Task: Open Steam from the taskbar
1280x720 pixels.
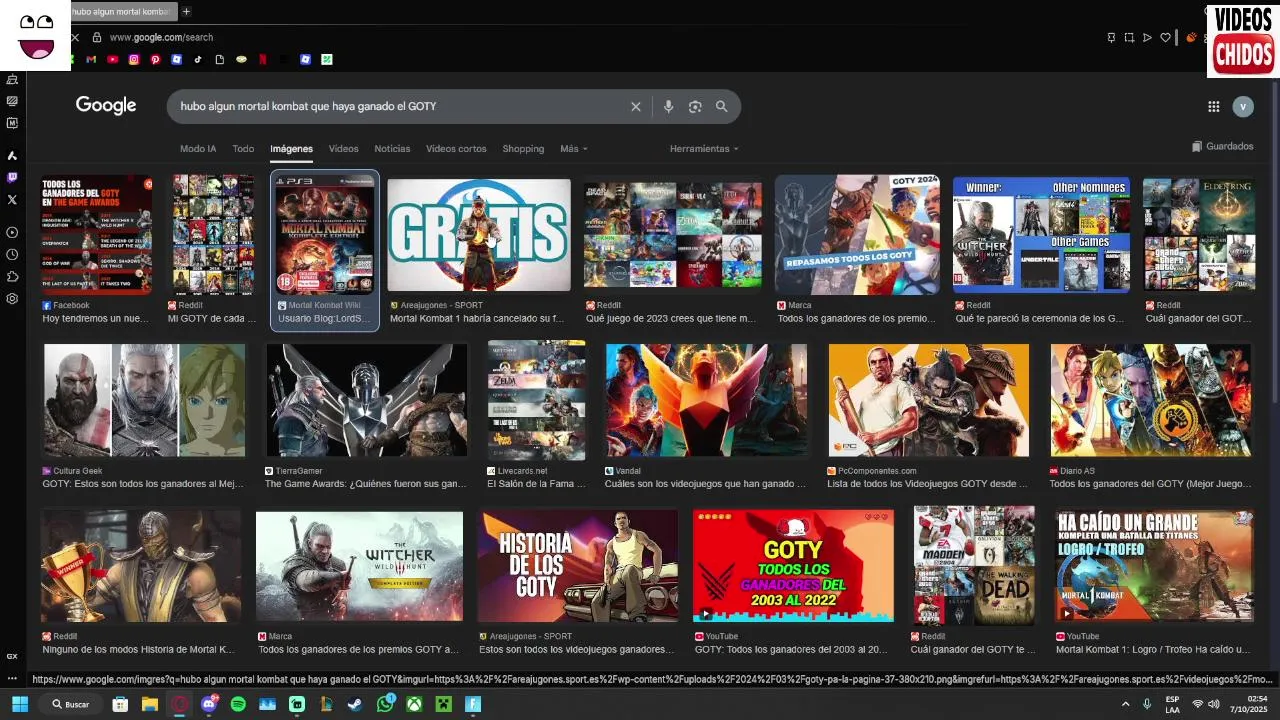Action: [x=355, y=704]
